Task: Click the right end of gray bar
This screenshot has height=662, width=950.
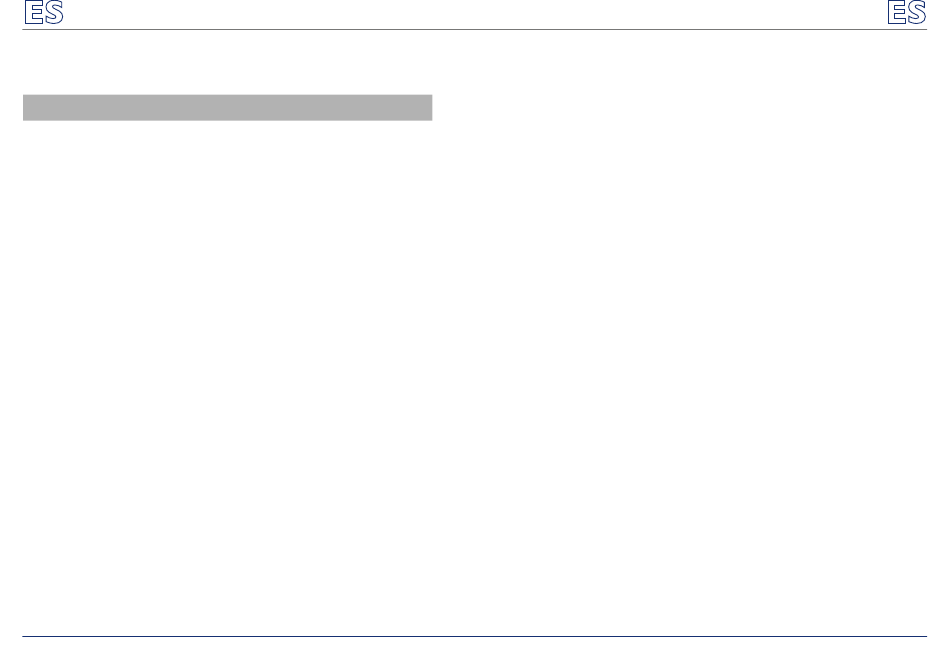Action: tap(428, 108)
